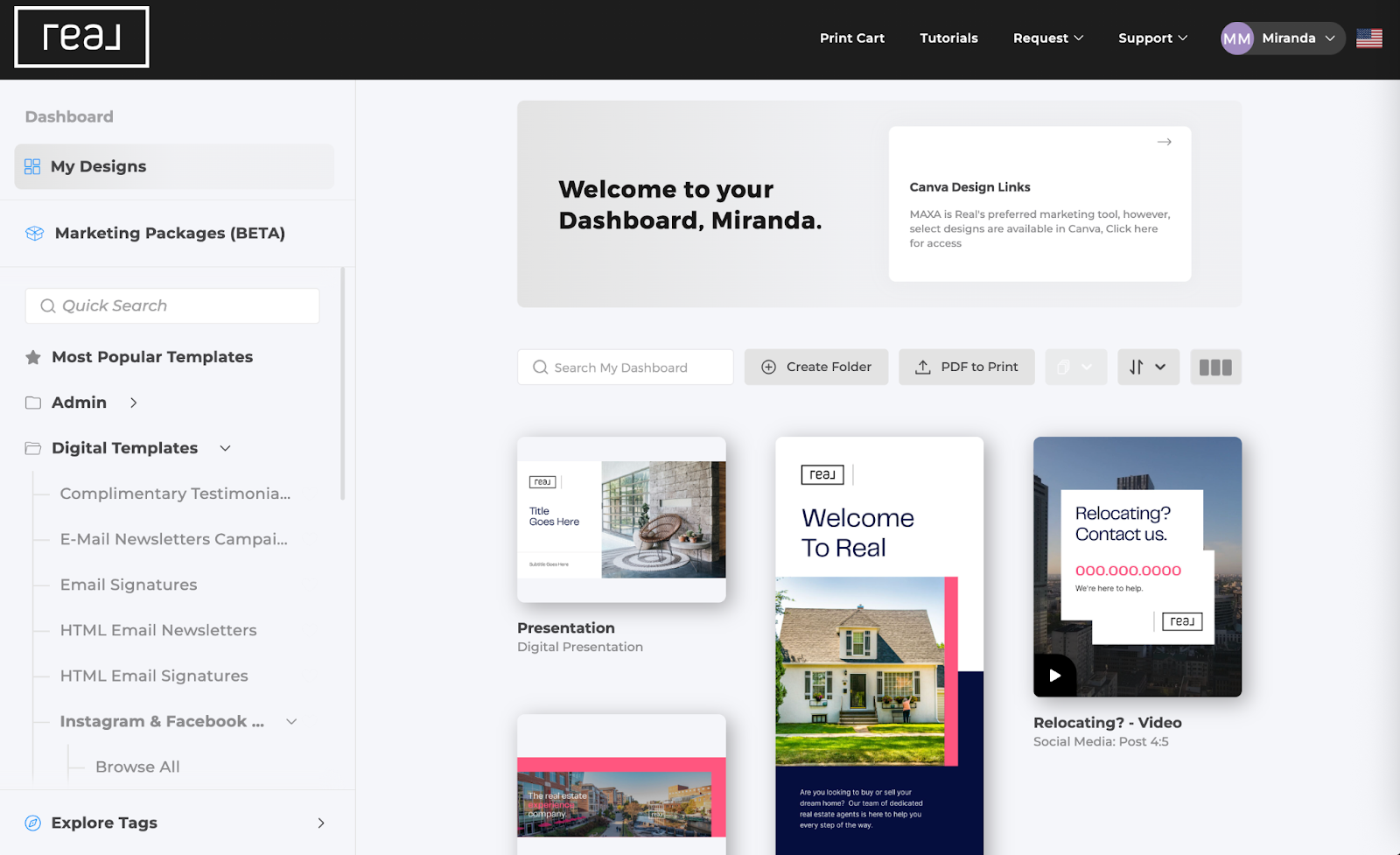The image size is (1400, 855).
Task: Expand the Admin folder
Action: click(133, 403)
